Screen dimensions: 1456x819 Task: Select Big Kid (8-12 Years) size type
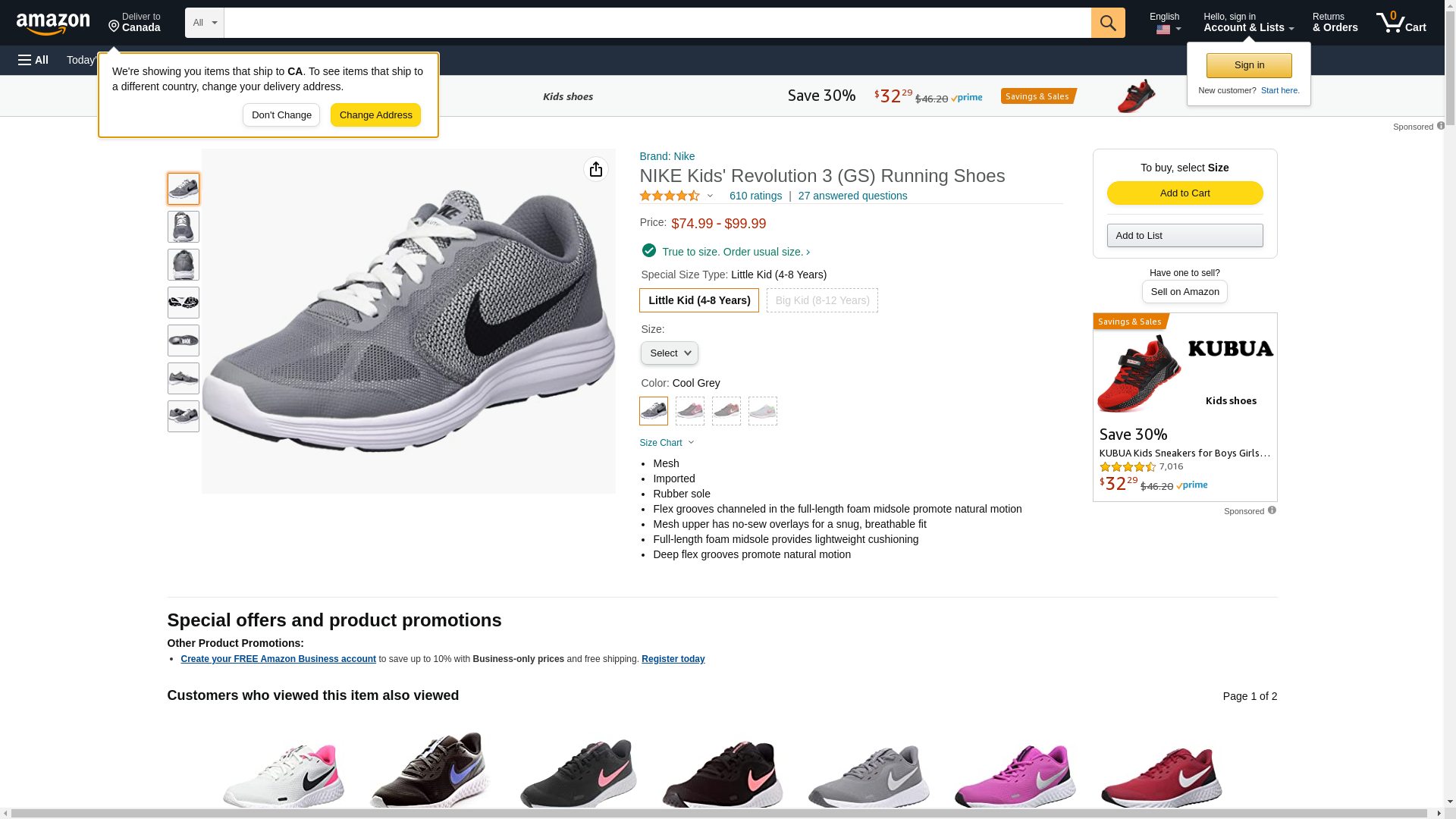point(822,300)
